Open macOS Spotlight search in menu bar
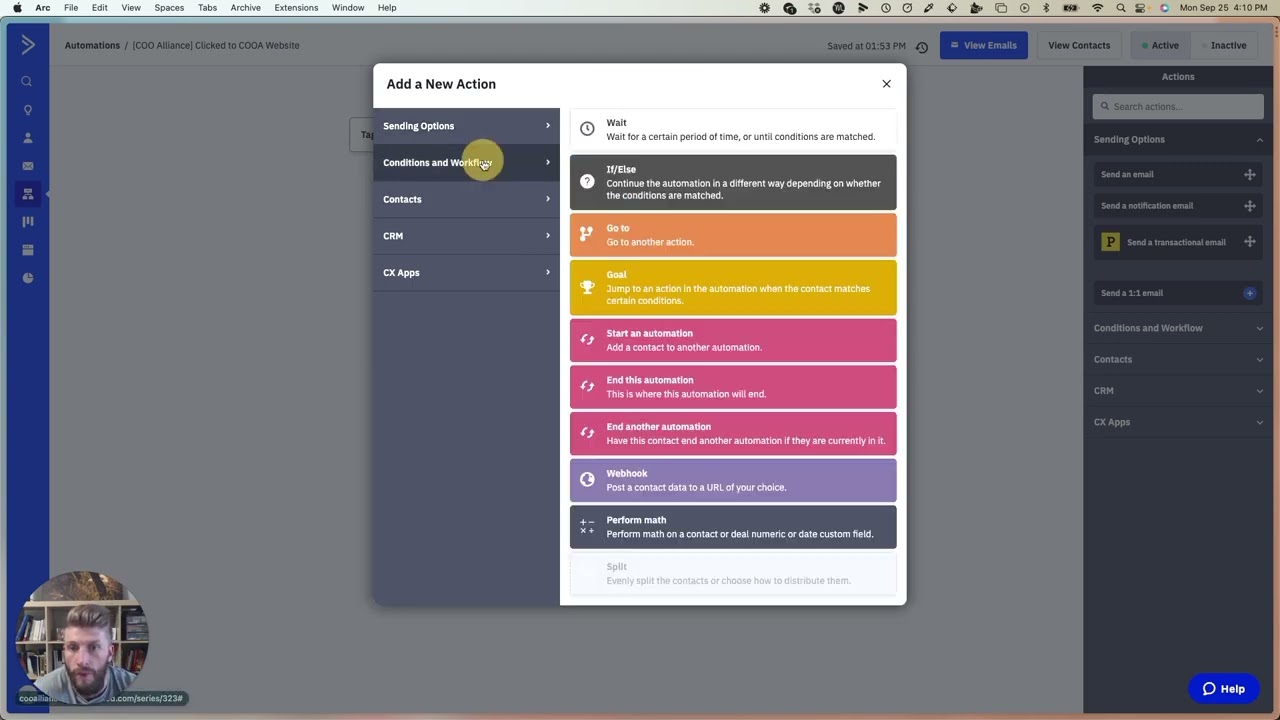 point(1120,8)
